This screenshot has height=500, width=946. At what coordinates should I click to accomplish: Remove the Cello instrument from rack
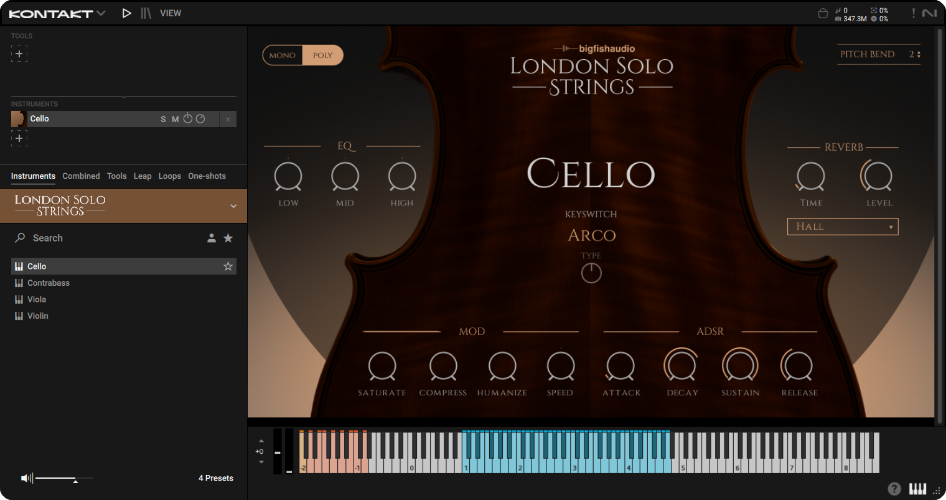click(x=227, y=119)
